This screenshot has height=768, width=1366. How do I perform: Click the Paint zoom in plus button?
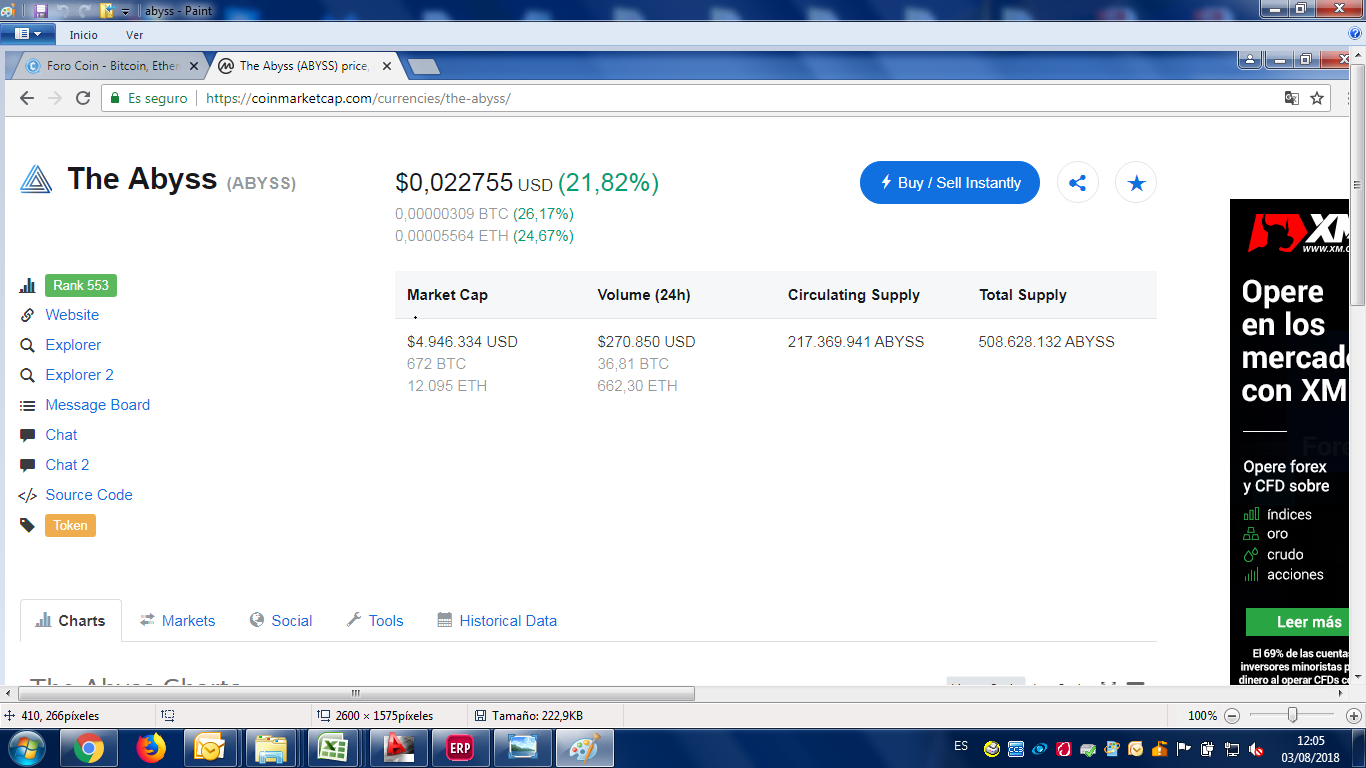coord(1353,716)
